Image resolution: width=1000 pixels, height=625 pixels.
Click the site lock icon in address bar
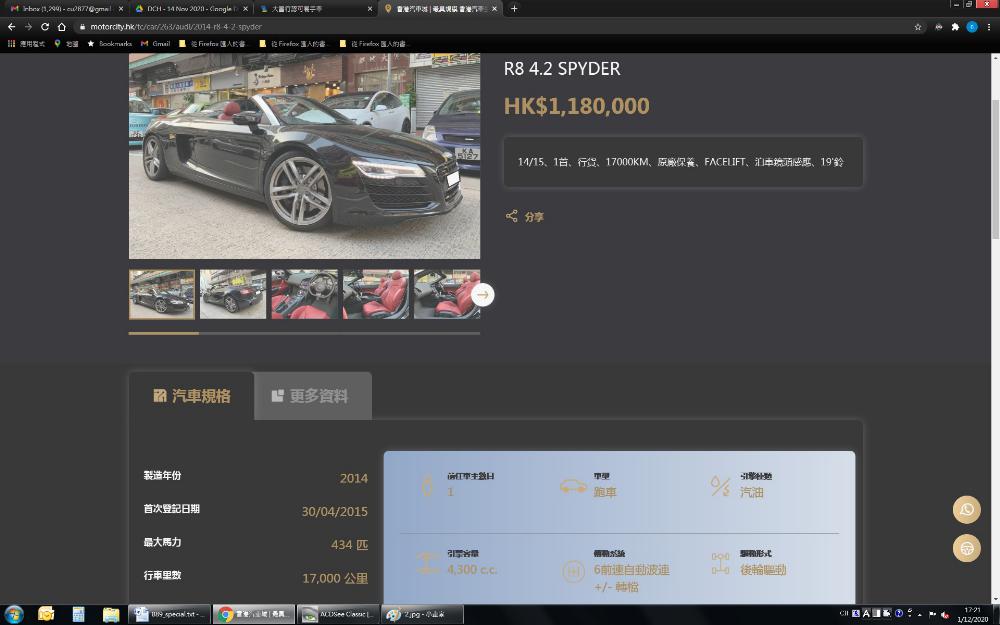click(82, 27)
